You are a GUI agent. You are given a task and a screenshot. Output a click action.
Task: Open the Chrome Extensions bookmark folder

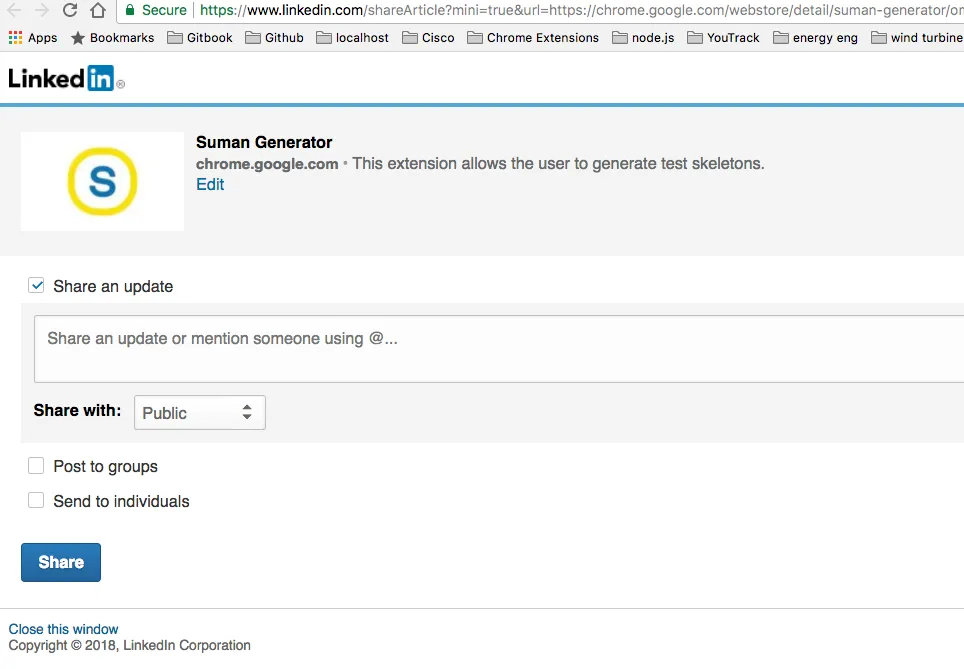tap(533, 38)
